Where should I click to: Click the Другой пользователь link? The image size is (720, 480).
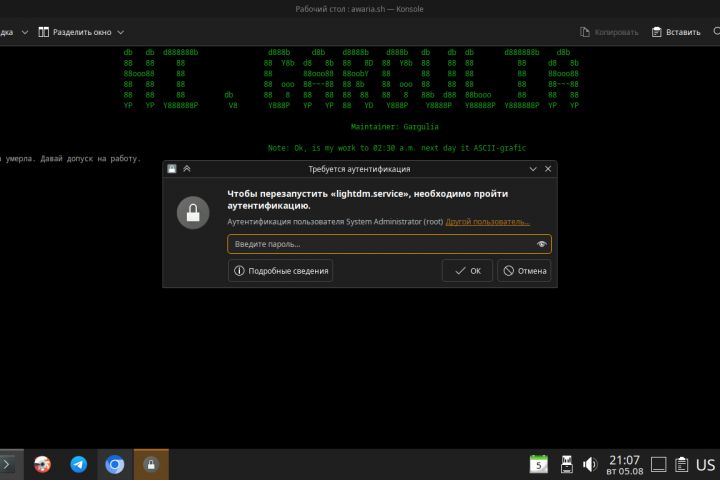[487, 221]
